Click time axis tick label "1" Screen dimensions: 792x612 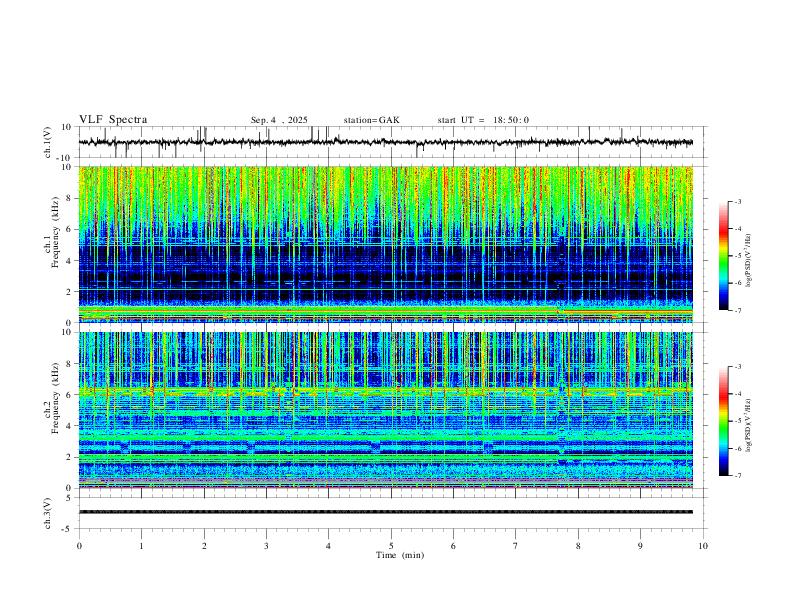pyautogui.click(x=141, y=546)
